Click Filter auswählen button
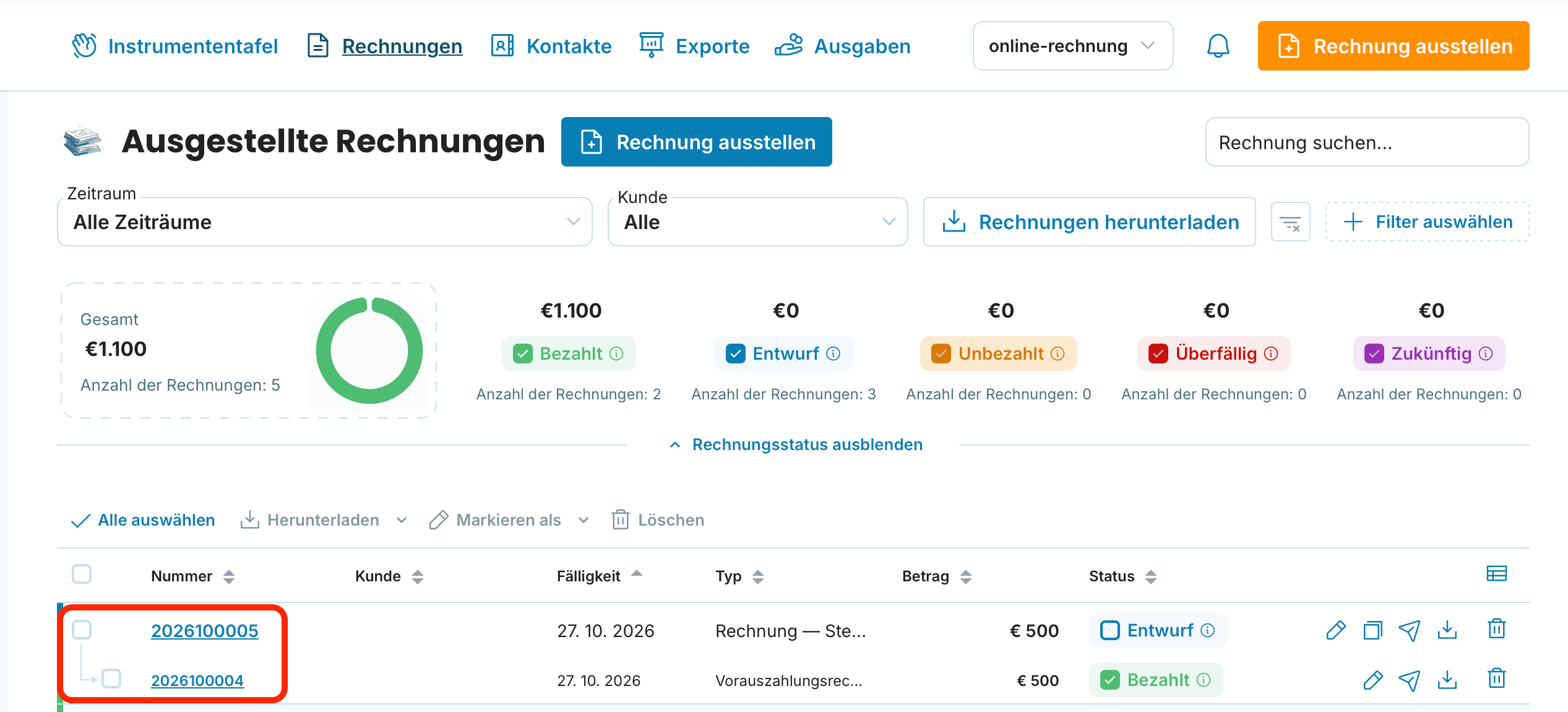1568x712 pixels. (x=1427, y=222)
